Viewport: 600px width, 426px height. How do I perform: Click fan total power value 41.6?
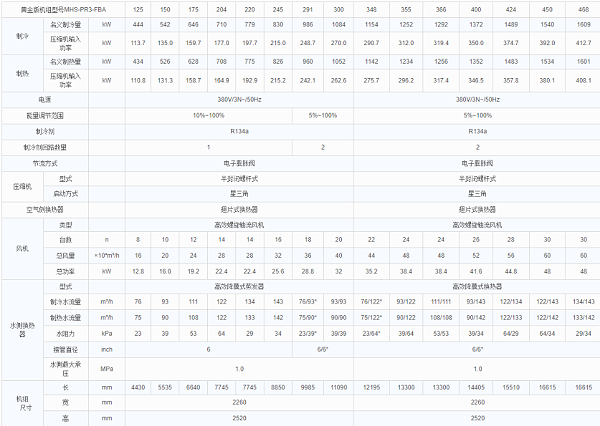476,271
